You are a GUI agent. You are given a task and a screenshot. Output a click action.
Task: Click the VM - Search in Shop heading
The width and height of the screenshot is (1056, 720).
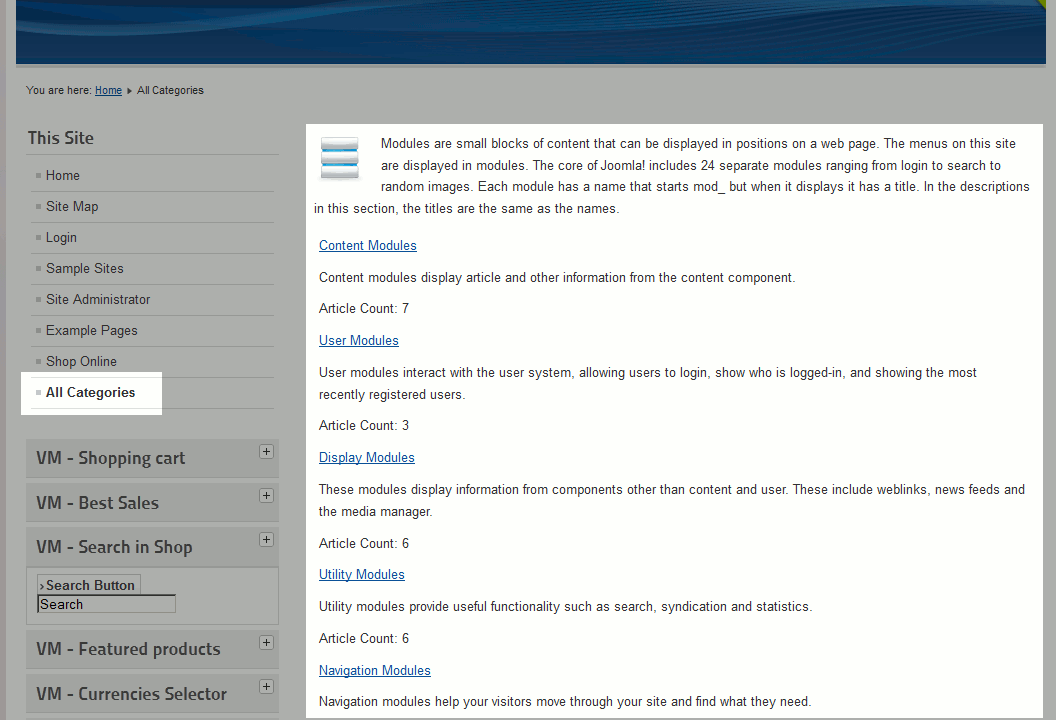114,547
